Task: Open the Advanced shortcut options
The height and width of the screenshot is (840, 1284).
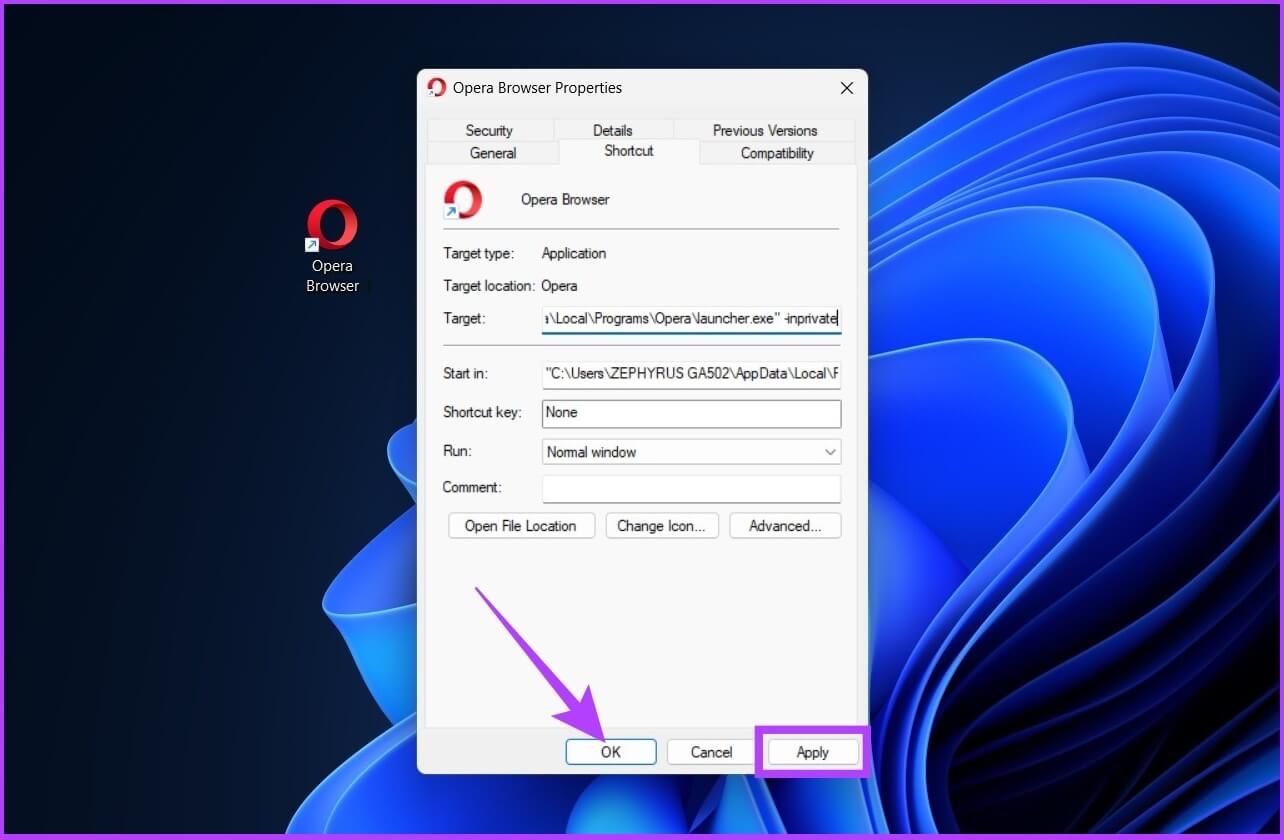Action: point(785,526)
